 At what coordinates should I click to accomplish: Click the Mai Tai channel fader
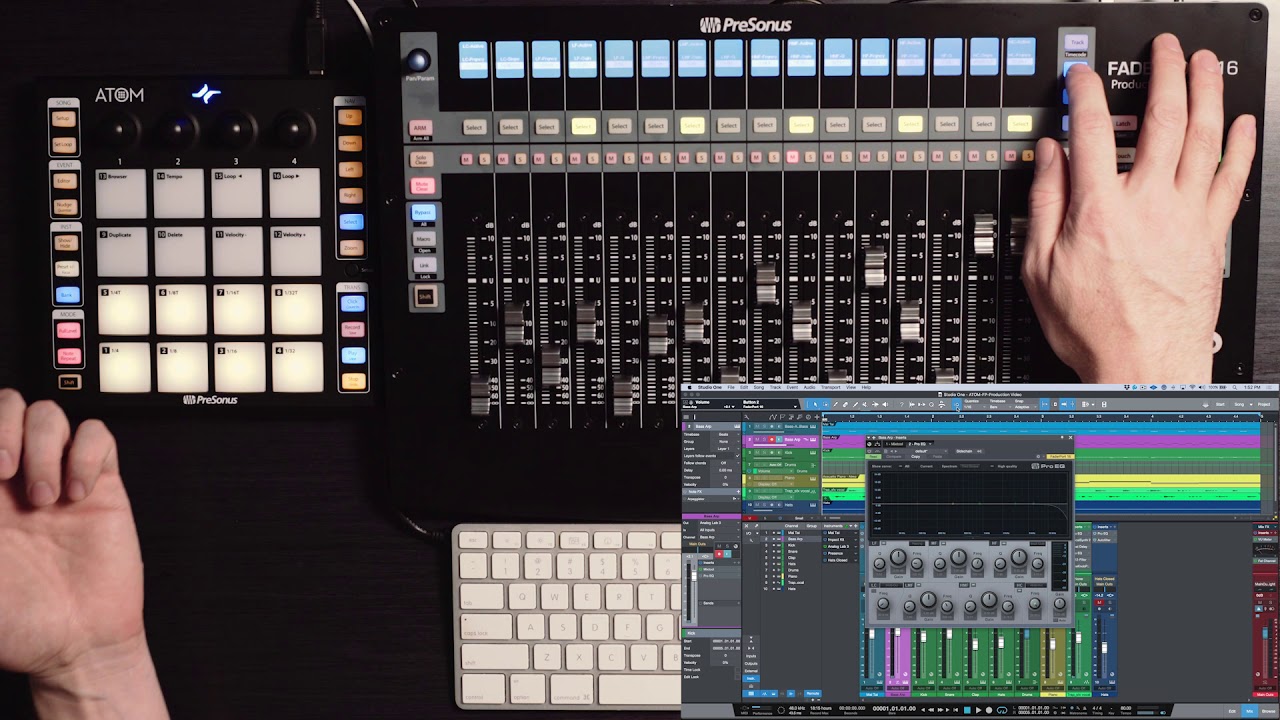click(872, 633)
